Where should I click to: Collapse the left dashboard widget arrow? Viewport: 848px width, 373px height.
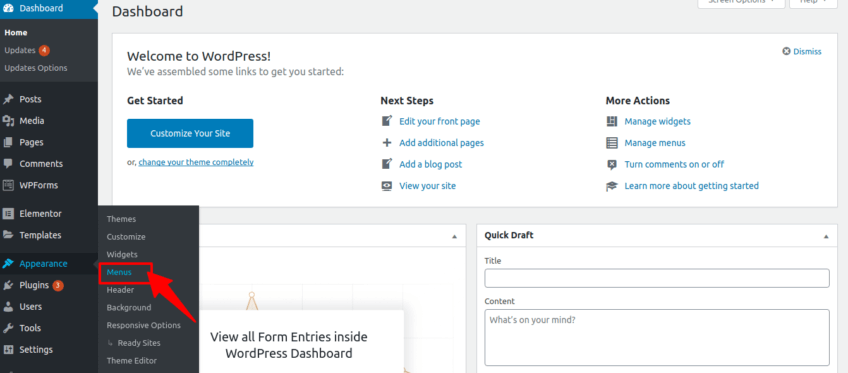point(454,236)
